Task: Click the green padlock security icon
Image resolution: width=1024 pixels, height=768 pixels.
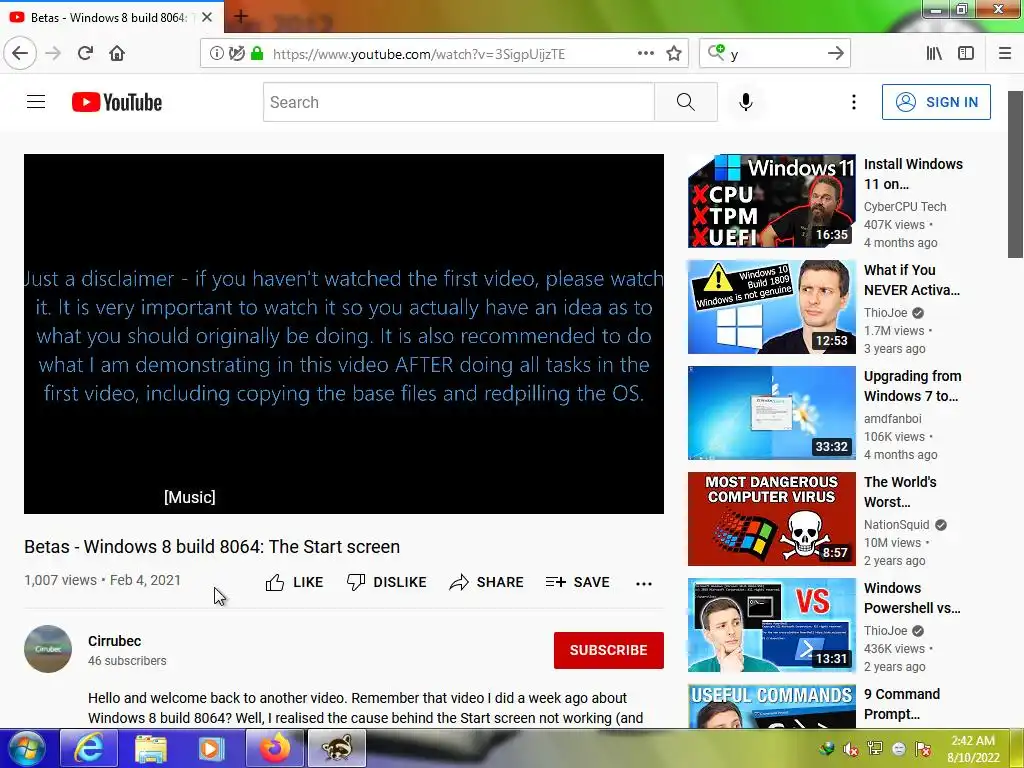Action: (x=257, y=54)
